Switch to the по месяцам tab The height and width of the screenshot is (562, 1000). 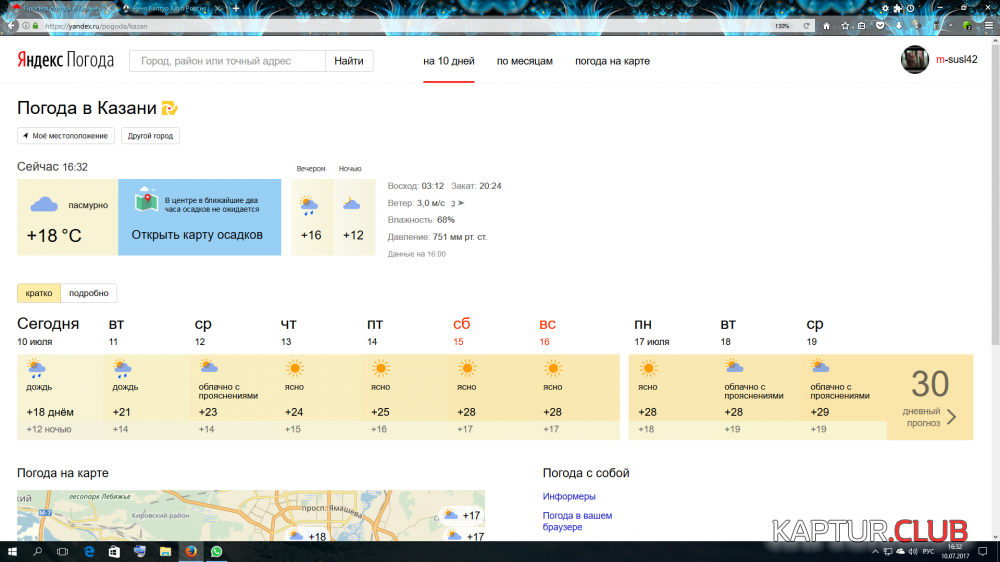(525, 61)
